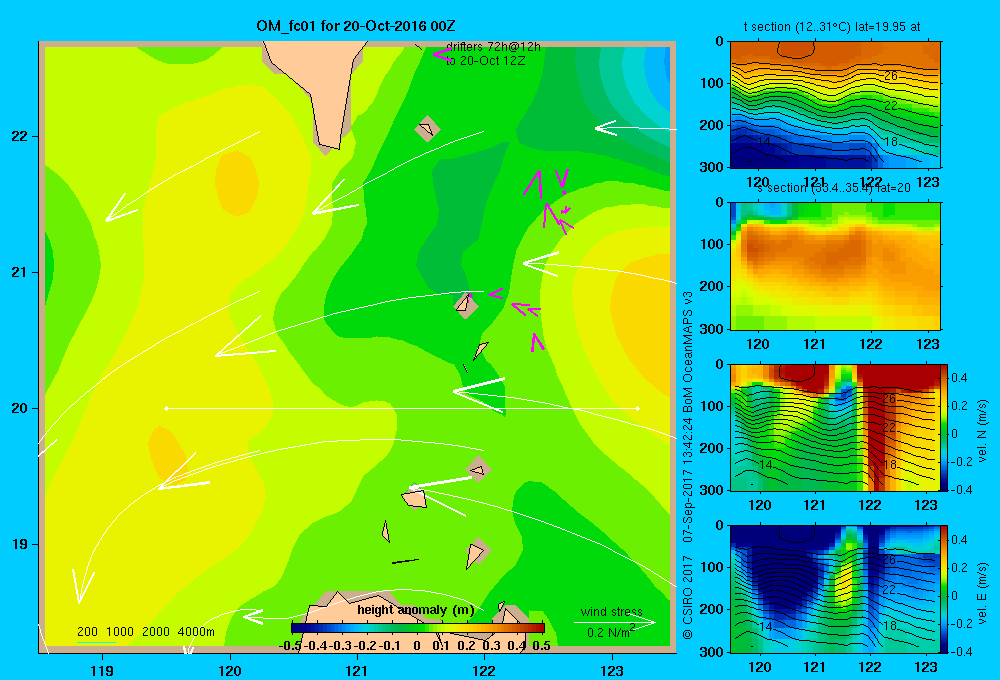Click the '0.2 N/m' wind stress value
The image size is (1000, 680).
point(610,632)
